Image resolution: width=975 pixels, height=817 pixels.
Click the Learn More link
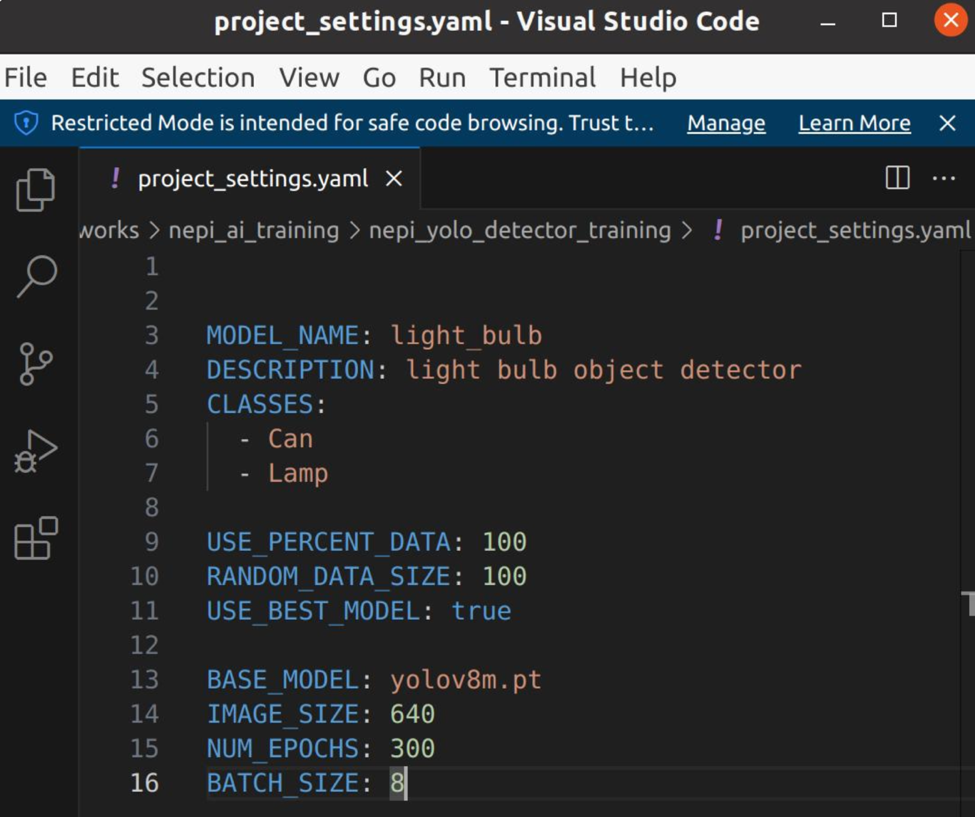854,123
